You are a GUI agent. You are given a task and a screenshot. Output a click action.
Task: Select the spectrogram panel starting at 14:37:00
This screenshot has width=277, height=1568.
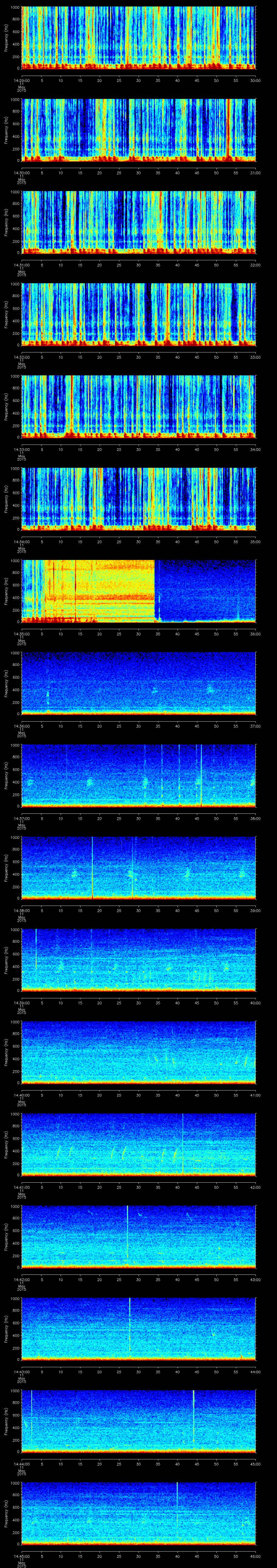[139, 775]
